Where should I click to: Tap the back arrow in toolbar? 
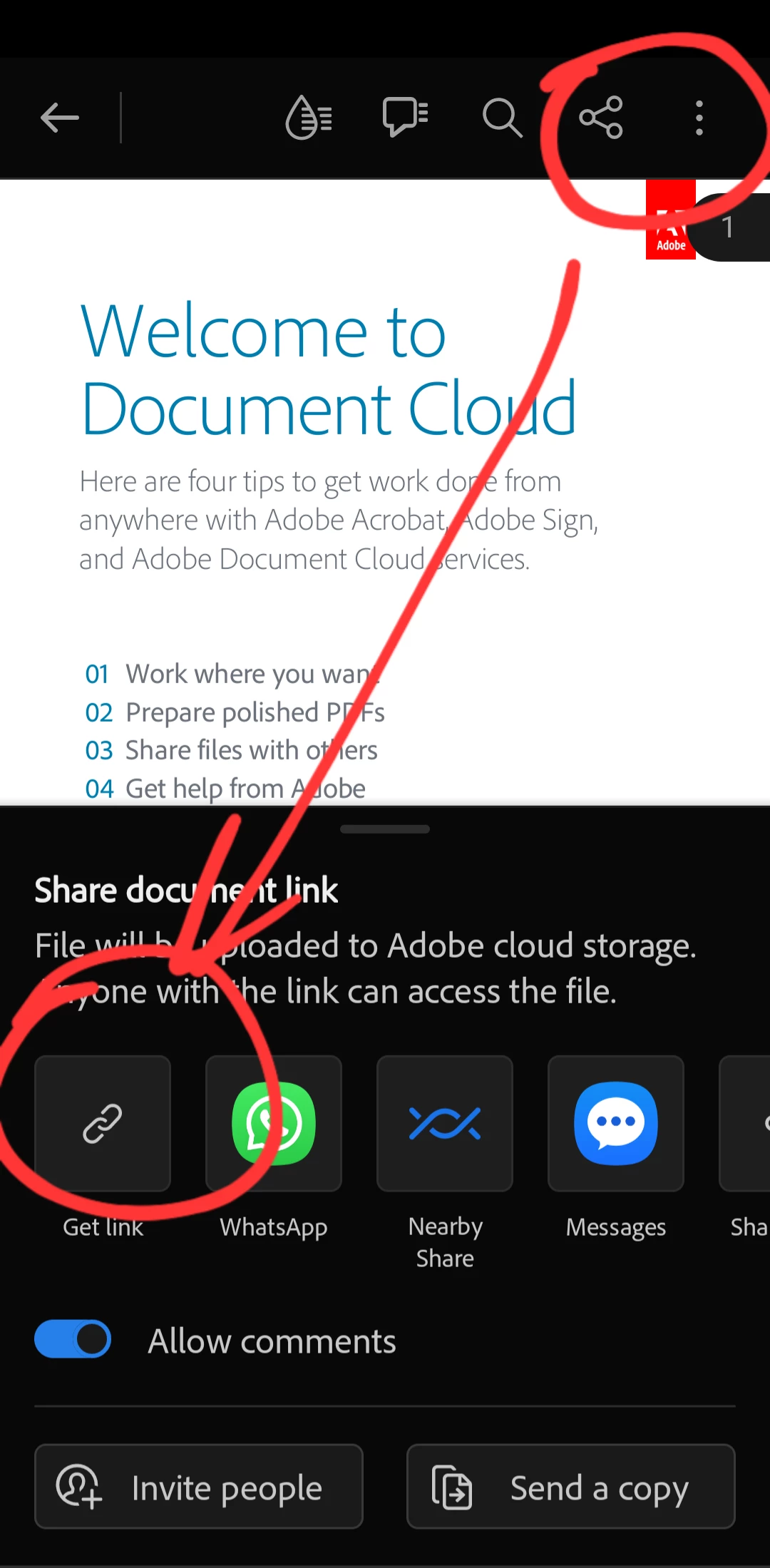tap(60, 118)
